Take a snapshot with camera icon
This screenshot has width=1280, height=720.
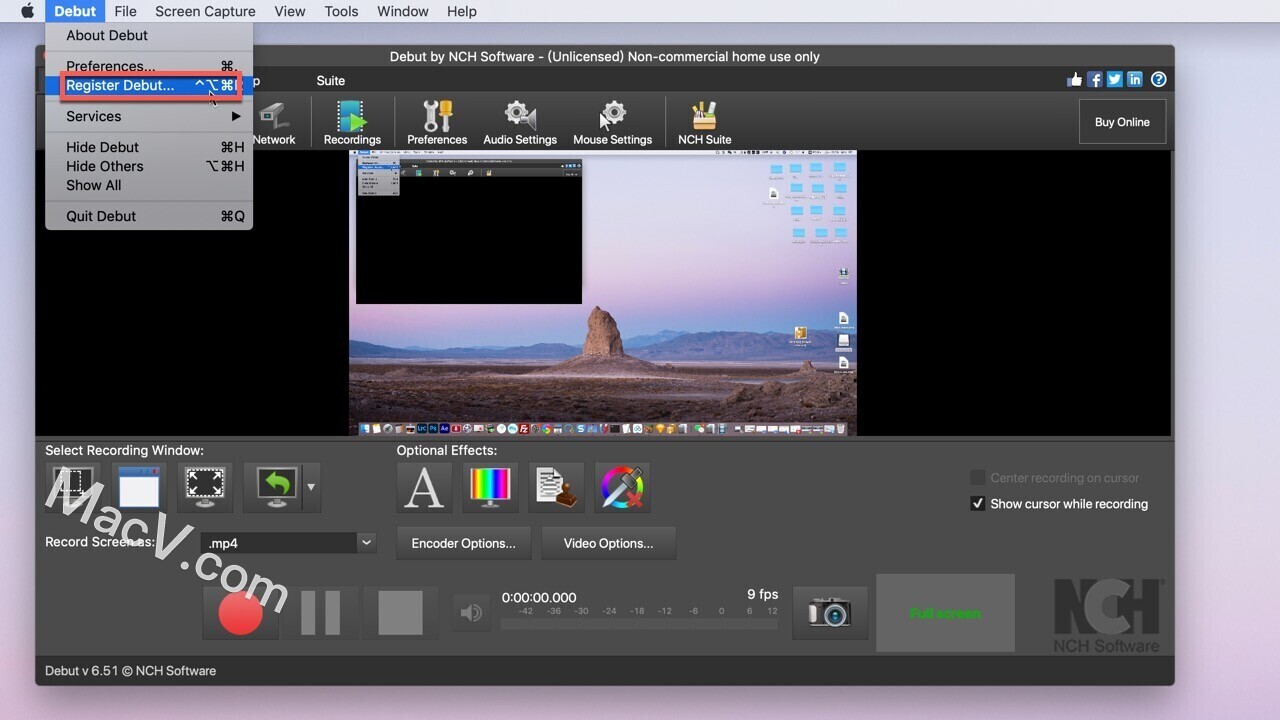click(830, 612)
